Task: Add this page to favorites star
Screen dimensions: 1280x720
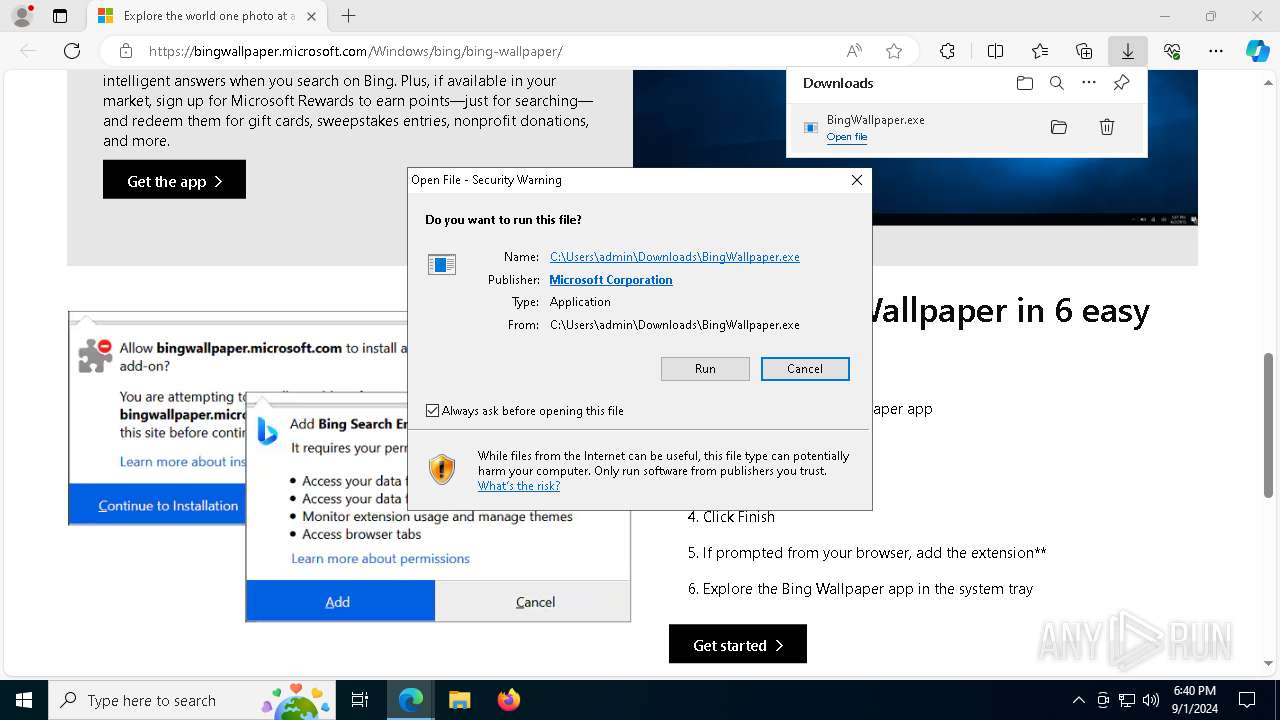Action: 894,51
